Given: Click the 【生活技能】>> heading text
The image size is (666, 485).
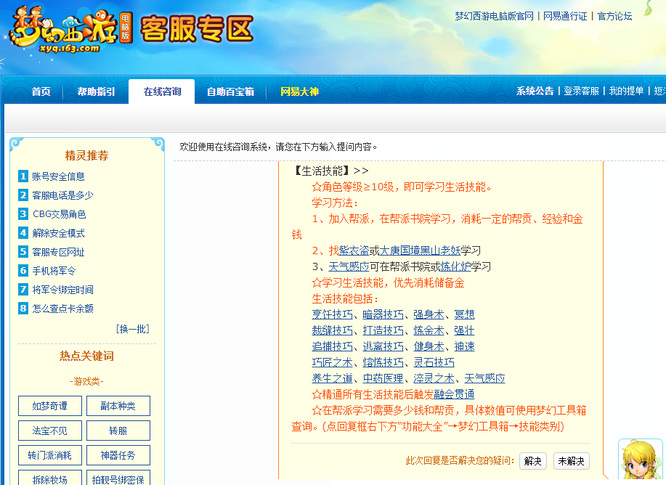Looking at the screenshot, I should tap(330, 171).
